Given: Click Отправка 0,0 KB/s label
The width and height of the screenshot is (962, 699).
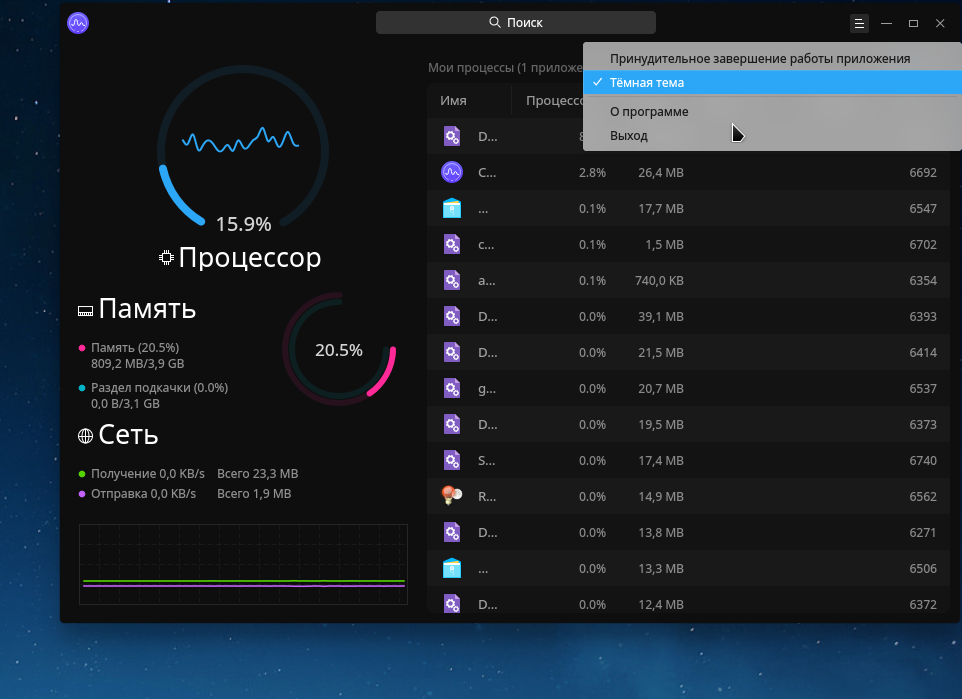Looking at the screenshot, I should [144, 494].
